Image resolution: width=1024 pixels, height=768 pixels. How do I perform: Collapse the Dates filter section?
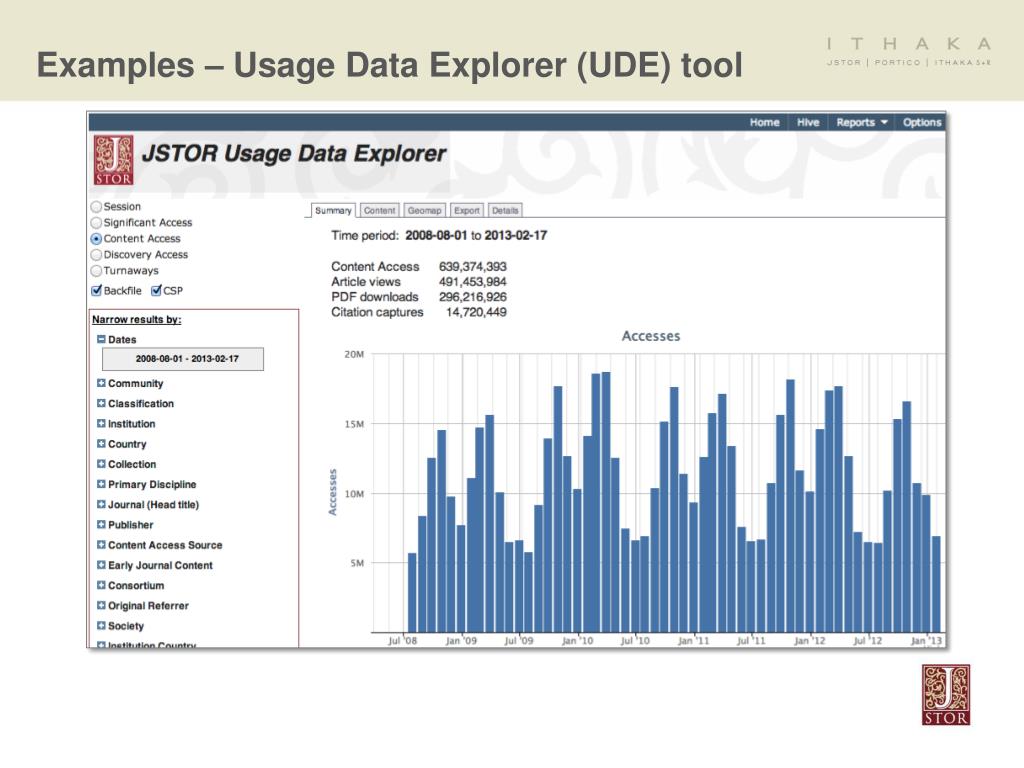101,340
